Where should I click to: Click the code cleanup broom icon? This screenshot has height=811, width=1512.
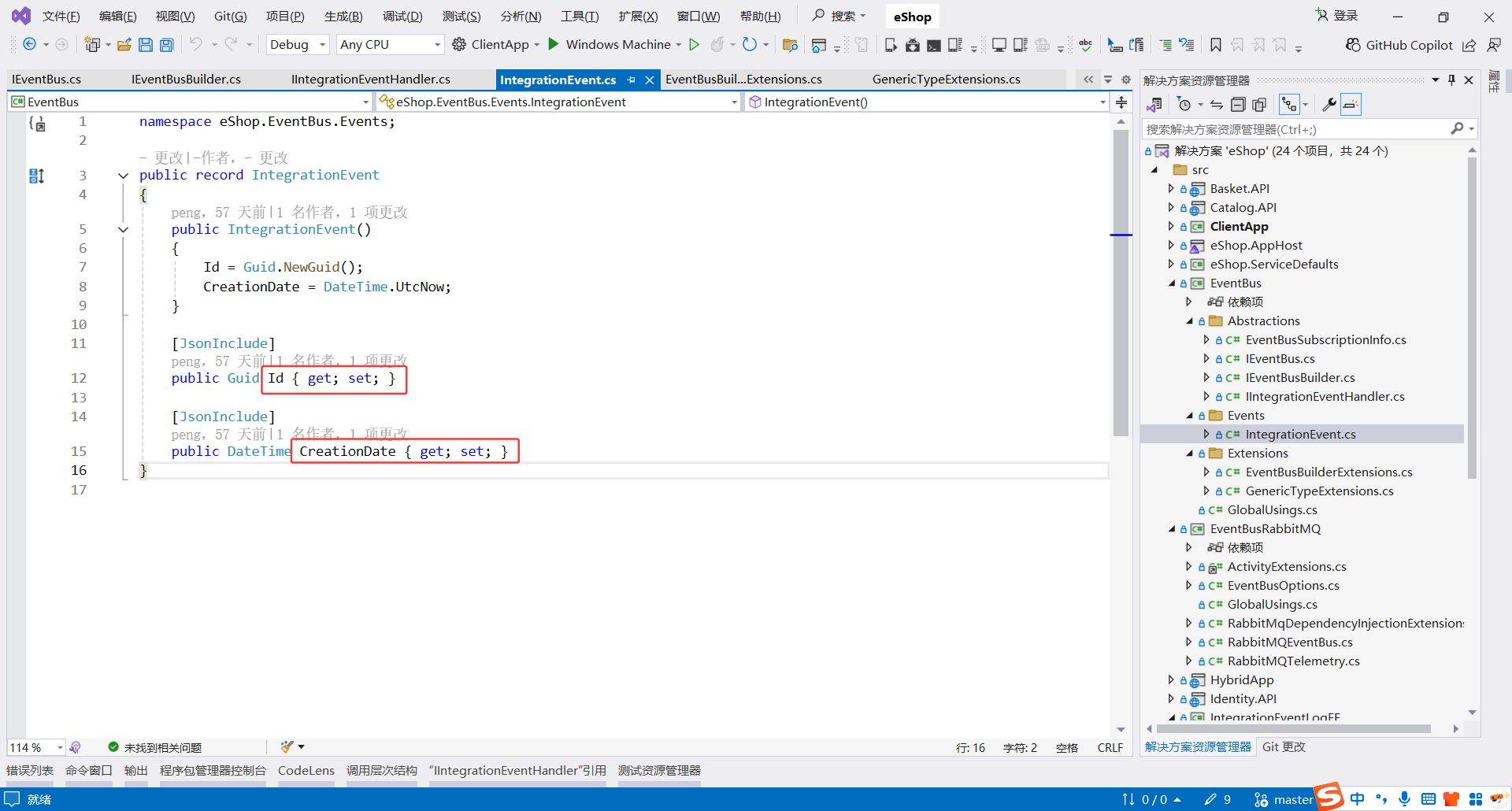click(287, 746)
